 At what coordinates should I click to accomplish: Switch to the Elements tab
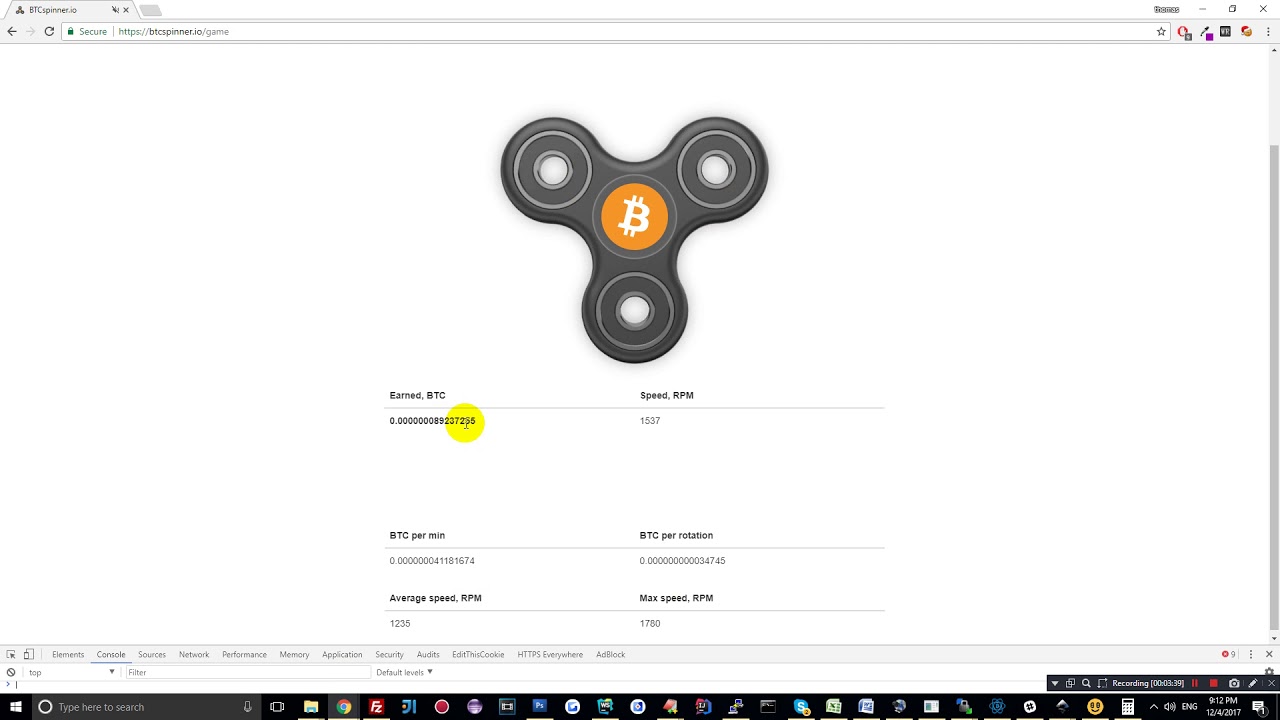point(68,655)
